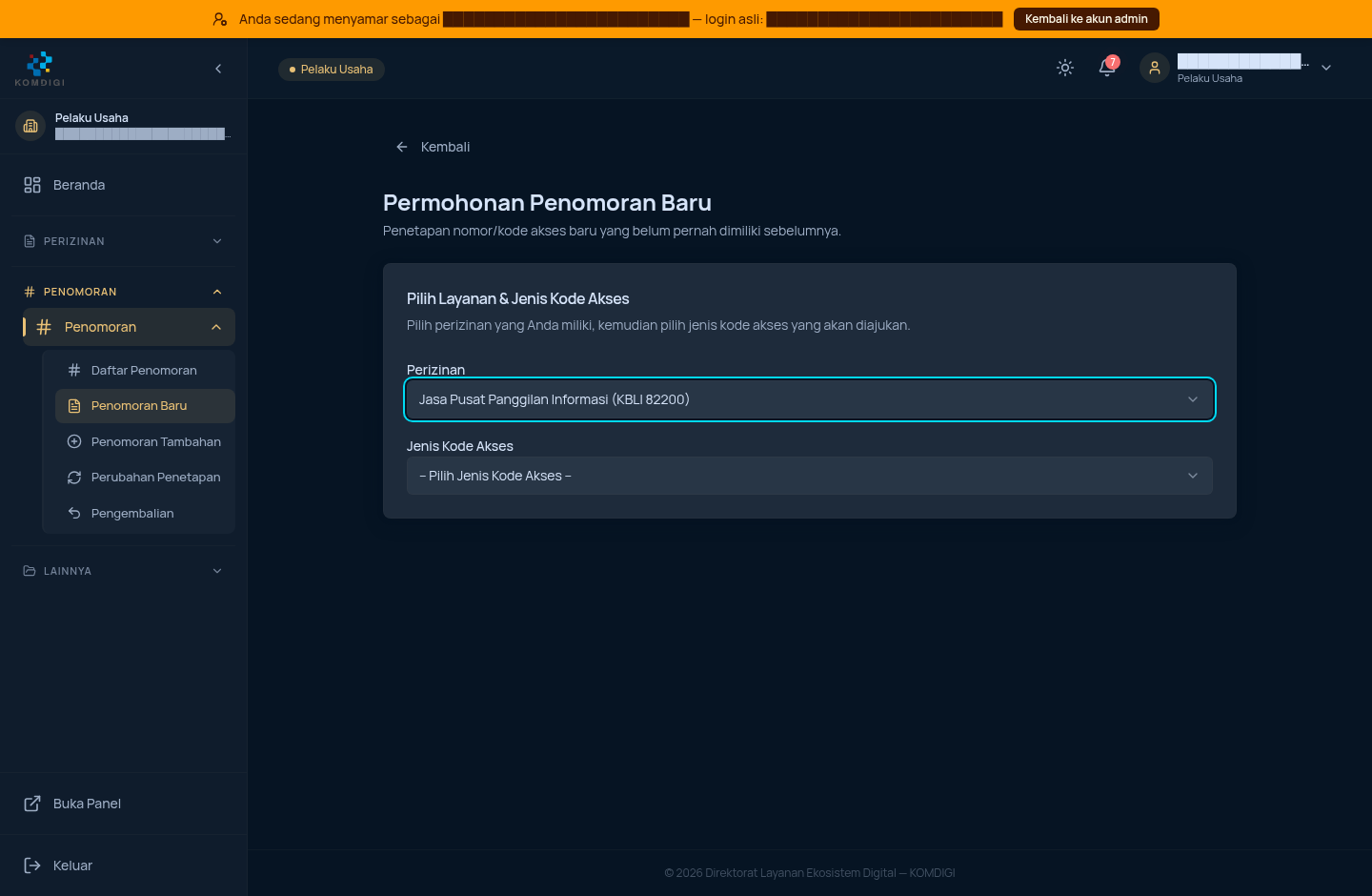This screenshot has width=1372, height=896.
Task: Click the plus-circle icon of Penomoran Tambahan
Action: point(74,441)
